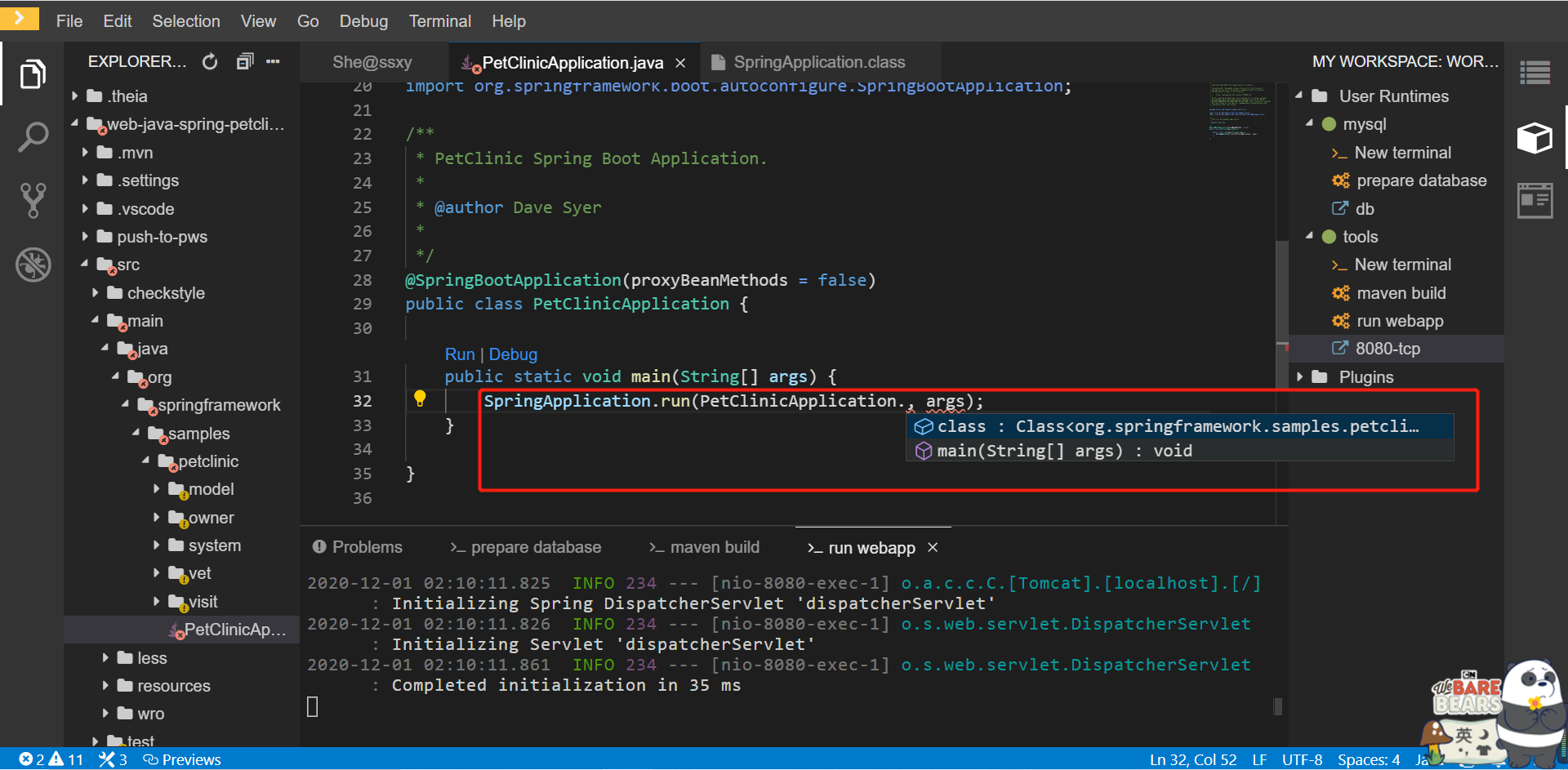The width and height of the screenshot is (1568, 770).
Task: Switch to the prepare database terminal tab
Action: (x=526, y=547)
